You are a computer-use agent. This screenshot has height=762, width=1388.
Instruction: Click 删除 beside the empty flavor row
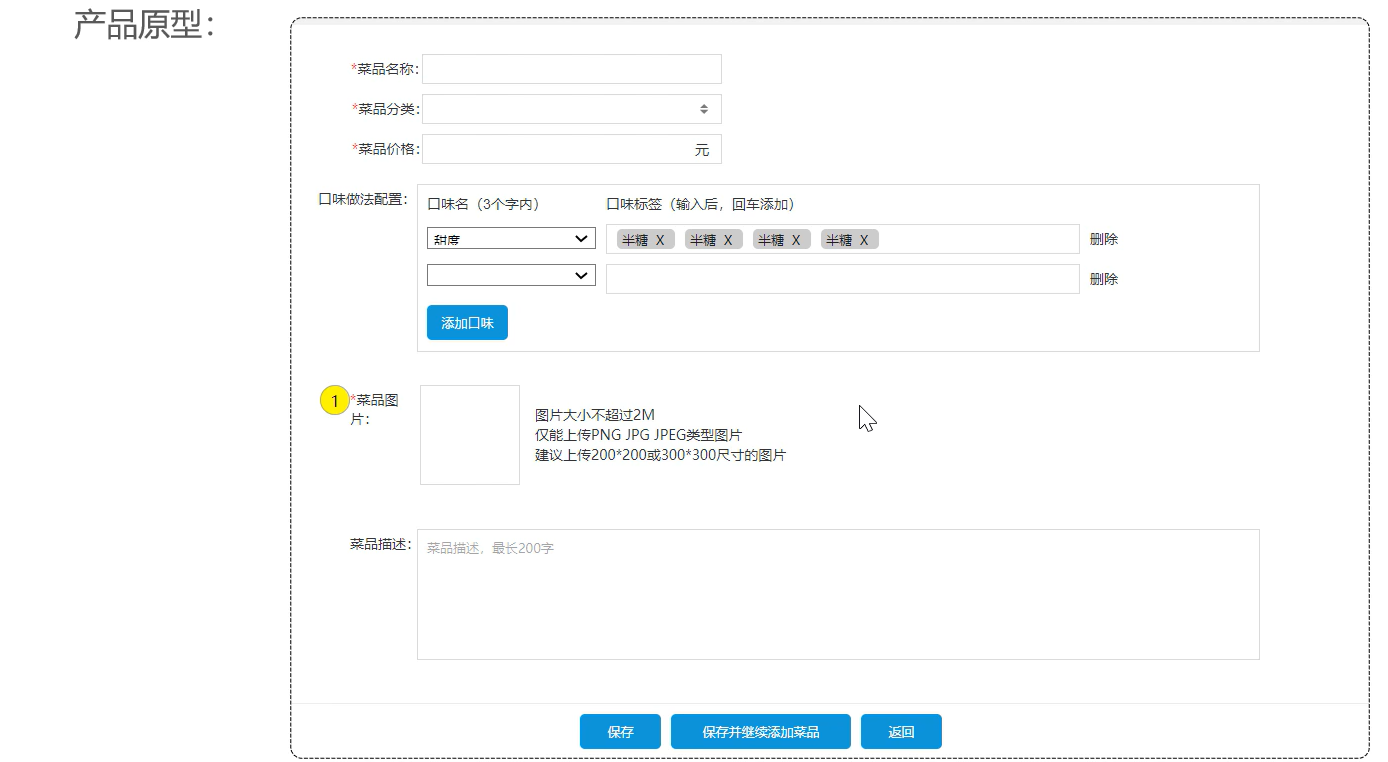pos(1104,279)
